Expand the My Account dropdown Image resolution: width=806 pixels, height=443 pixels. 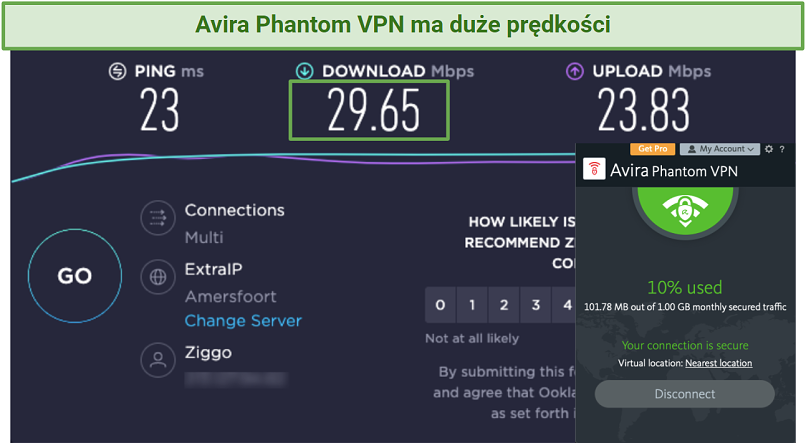pyautogui.click(x=720, y=149)
